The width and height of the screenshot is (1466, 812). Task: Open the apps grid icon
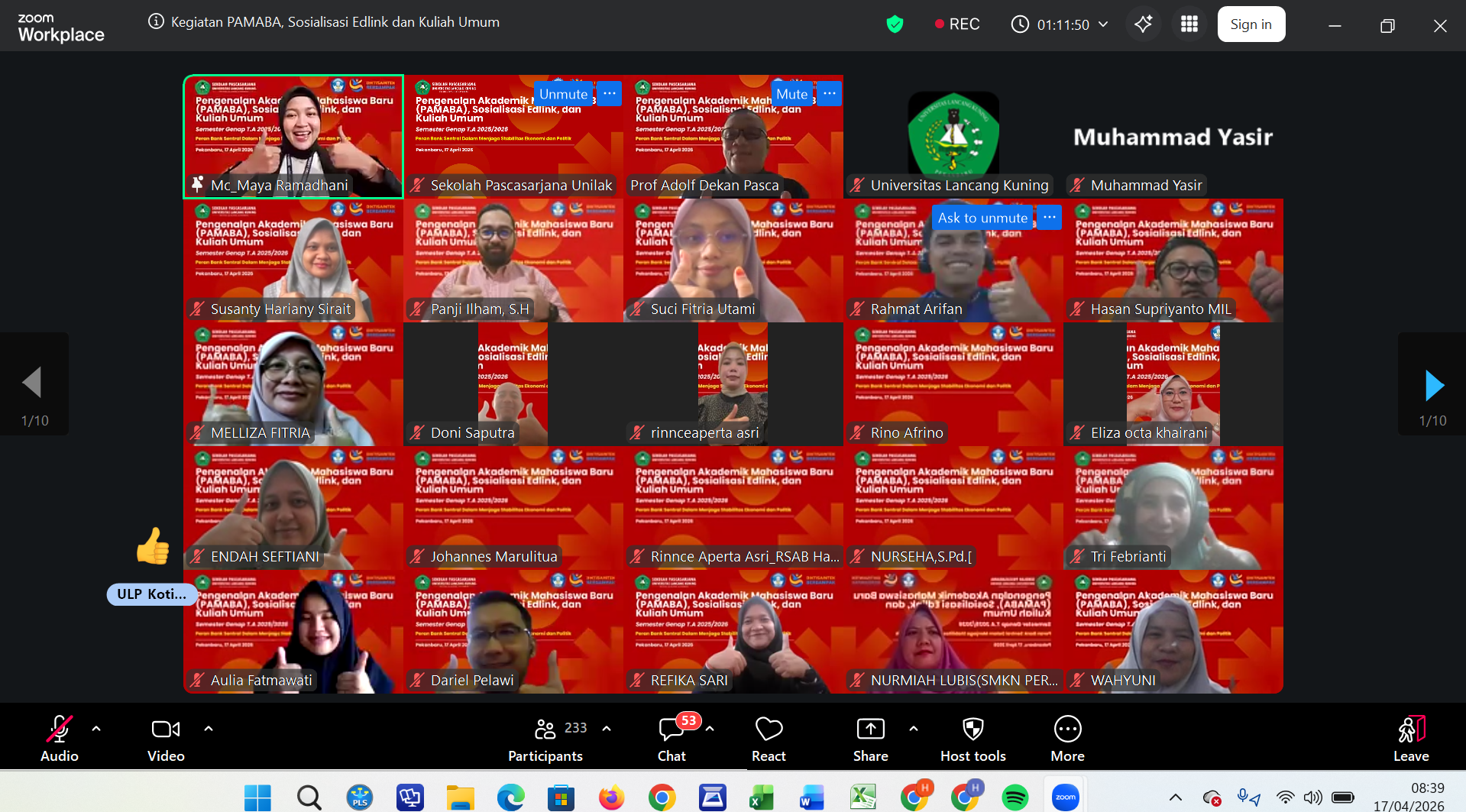pyautogui.click(x=1189, y=24)
